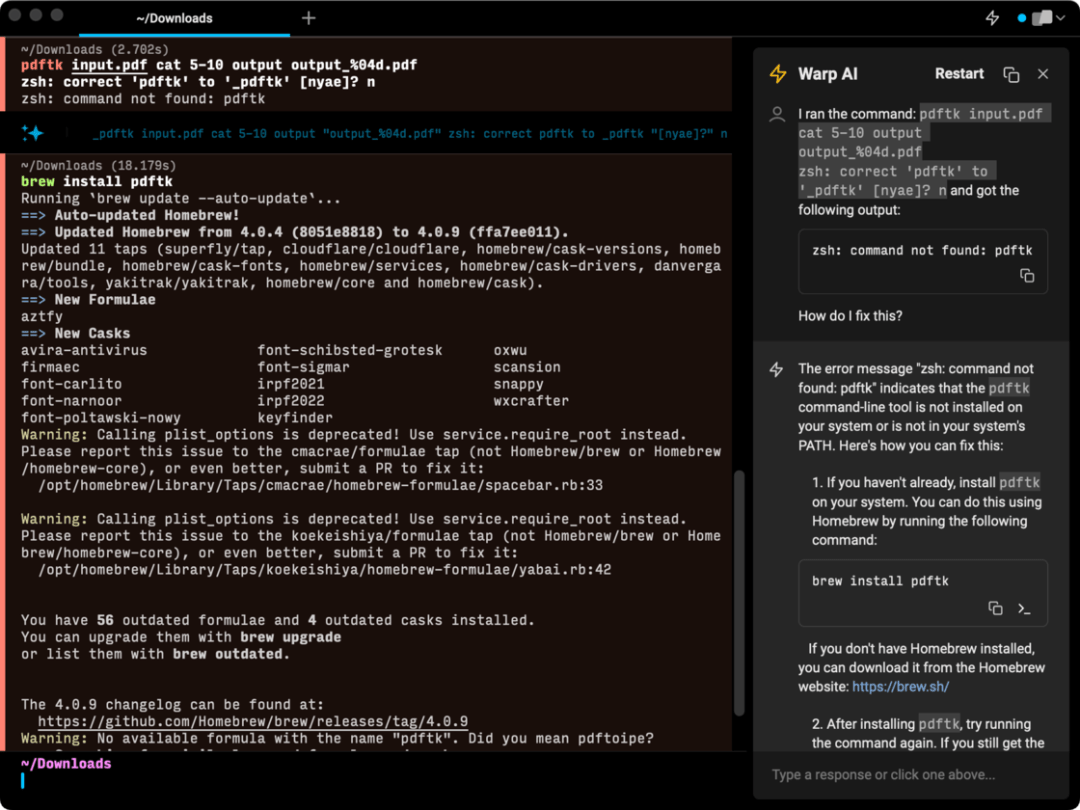
Task: Click the "oxwu" cask name
Action: [510, 351]
